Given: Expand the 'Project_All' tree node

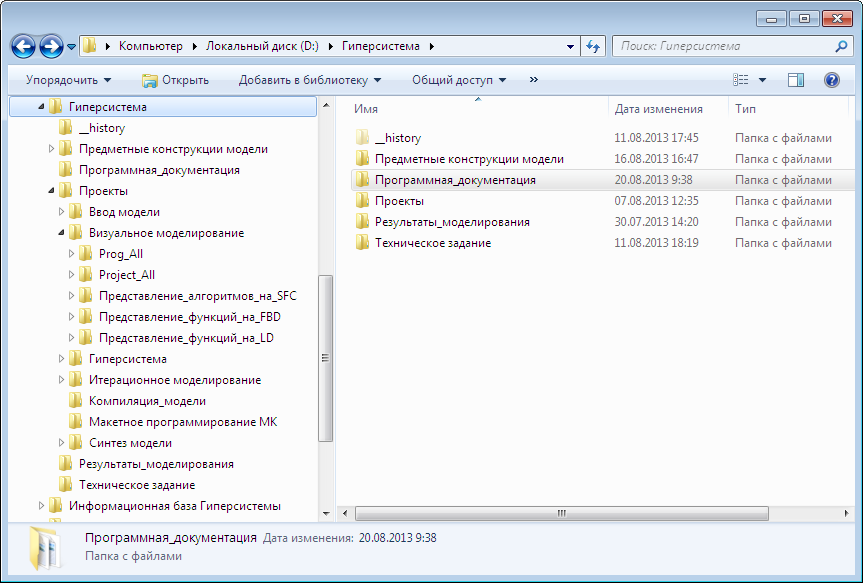Looking at the screenshot, I should [x=71, y=274].
